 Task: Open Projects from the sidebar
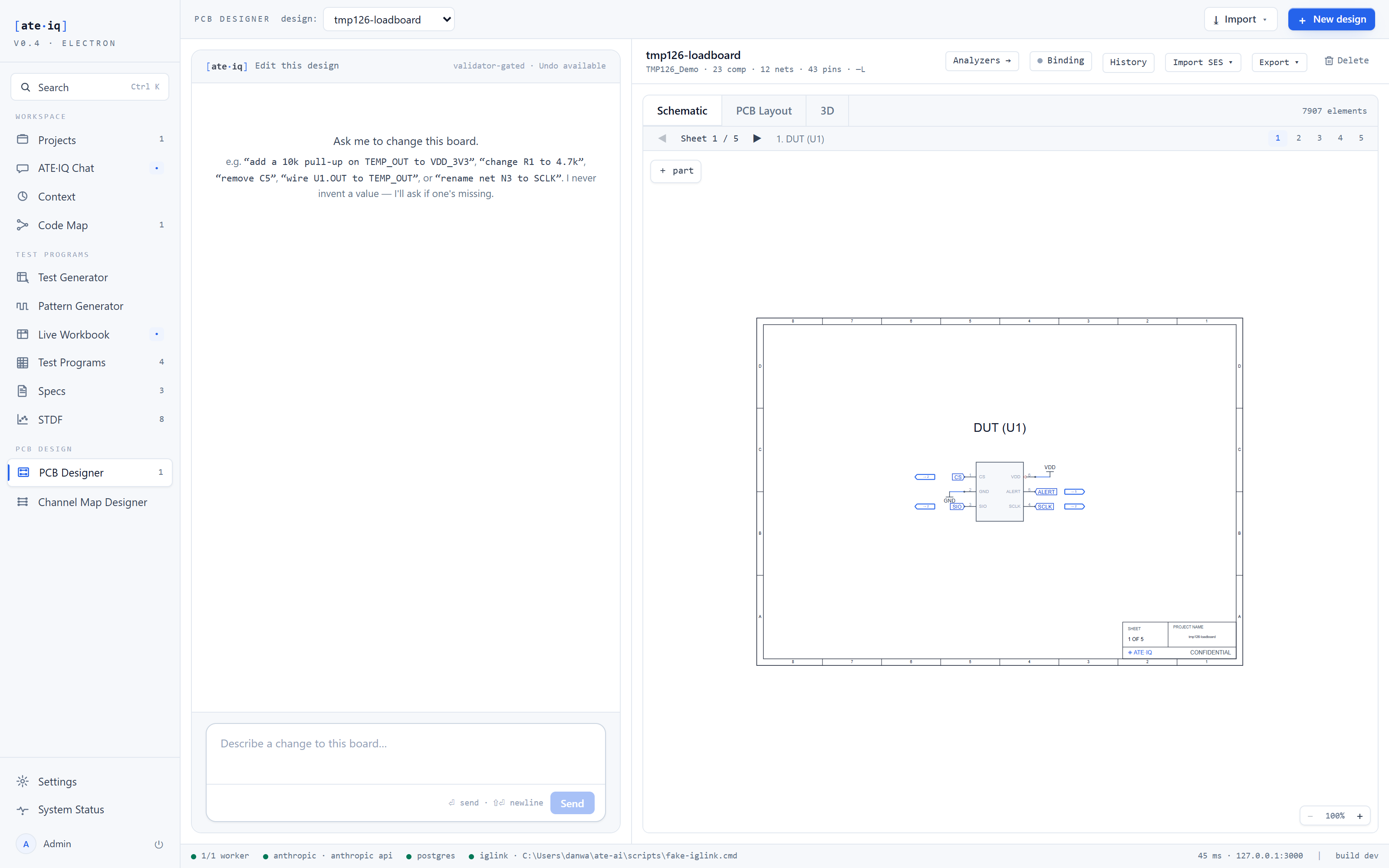(89, 139)
